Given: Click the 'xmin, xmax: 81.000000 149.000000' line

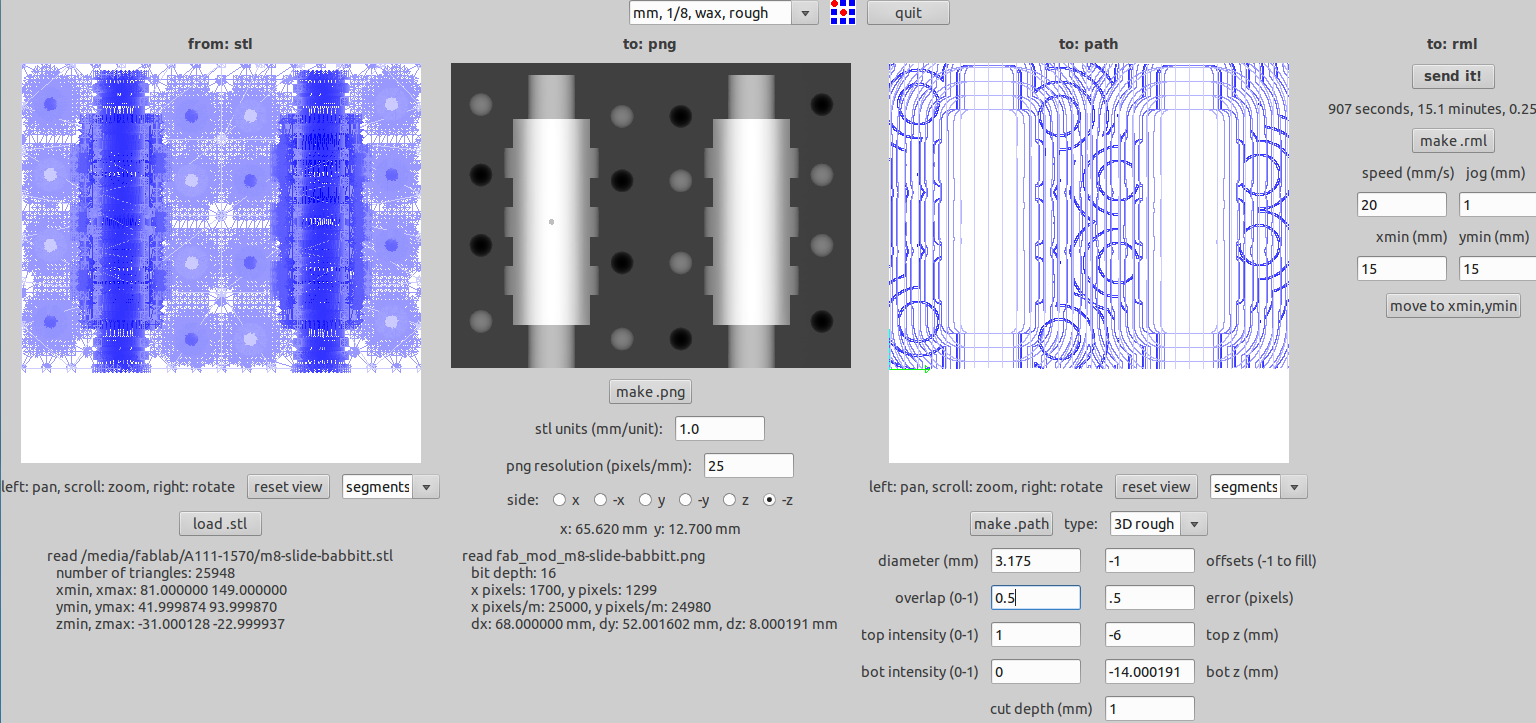Looking at the screenshot, I should pos(171,590).
